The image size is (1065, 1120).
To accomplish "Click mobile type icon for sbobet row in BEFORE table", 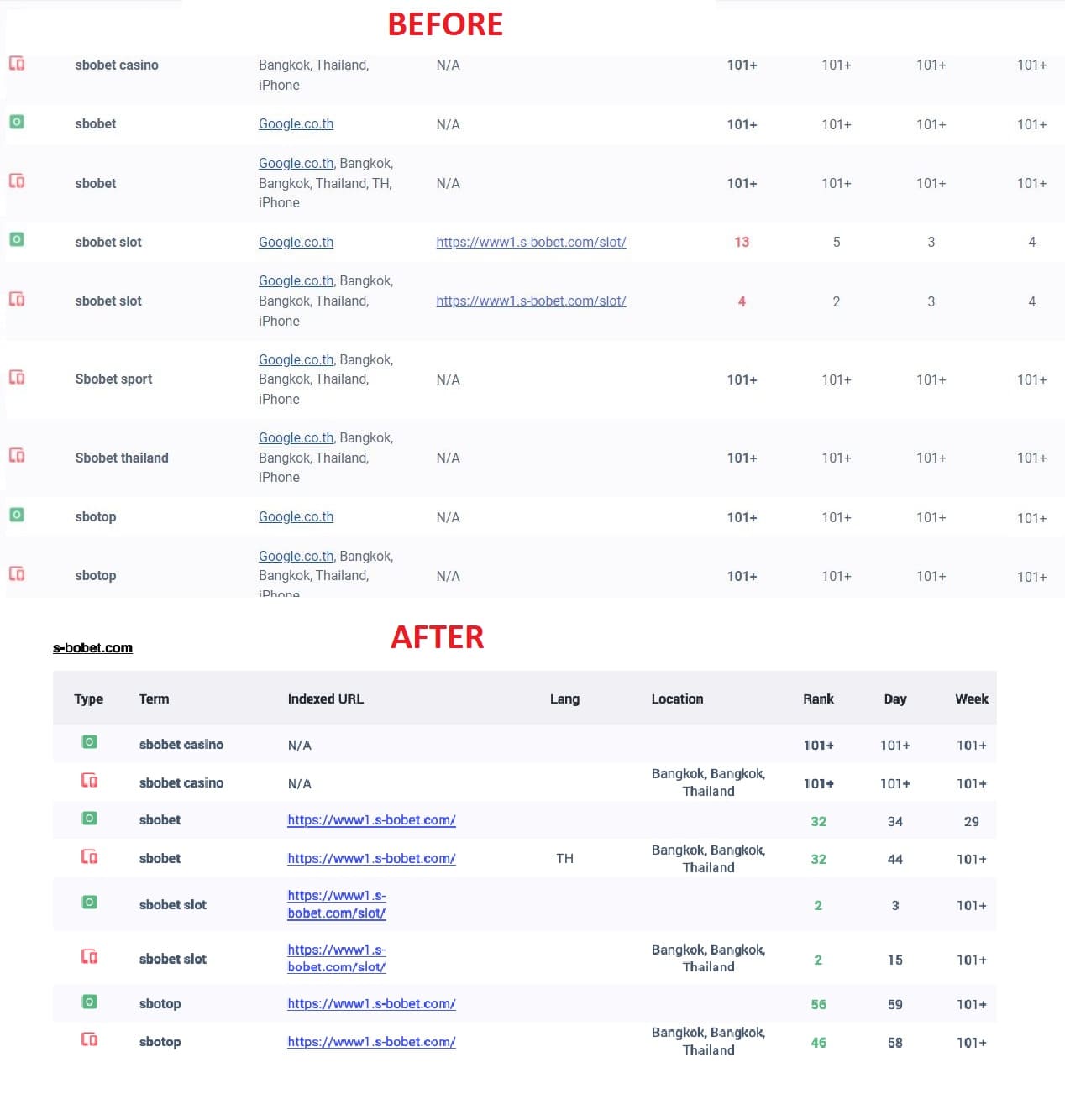I will click(17, 181).
